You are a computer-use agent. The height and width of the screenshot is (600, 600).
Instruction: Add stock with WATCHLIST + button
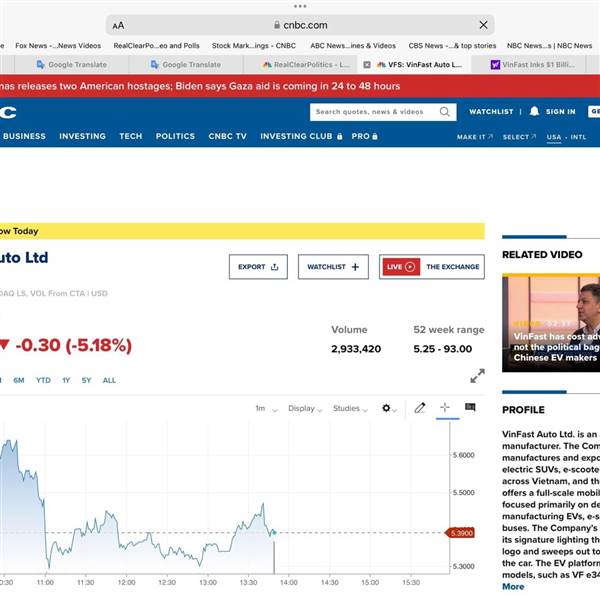tap(333, 267)
